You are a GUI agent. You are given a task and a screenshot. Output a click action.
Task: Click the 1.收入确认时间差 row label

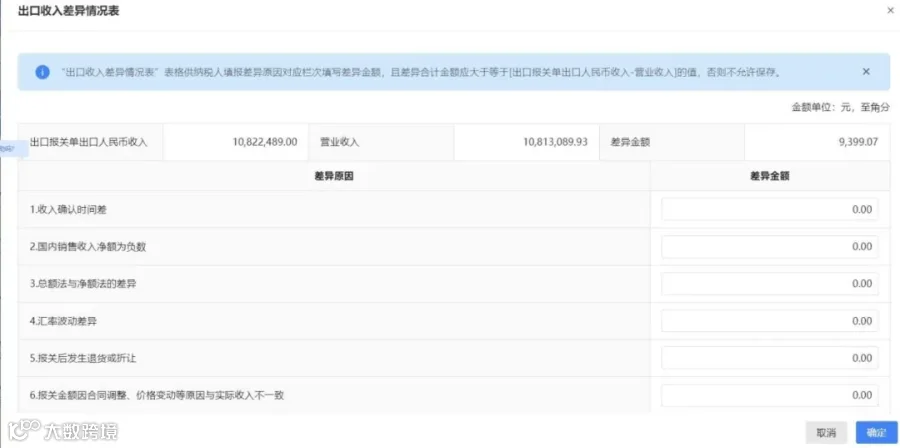(x=68, y=210)
